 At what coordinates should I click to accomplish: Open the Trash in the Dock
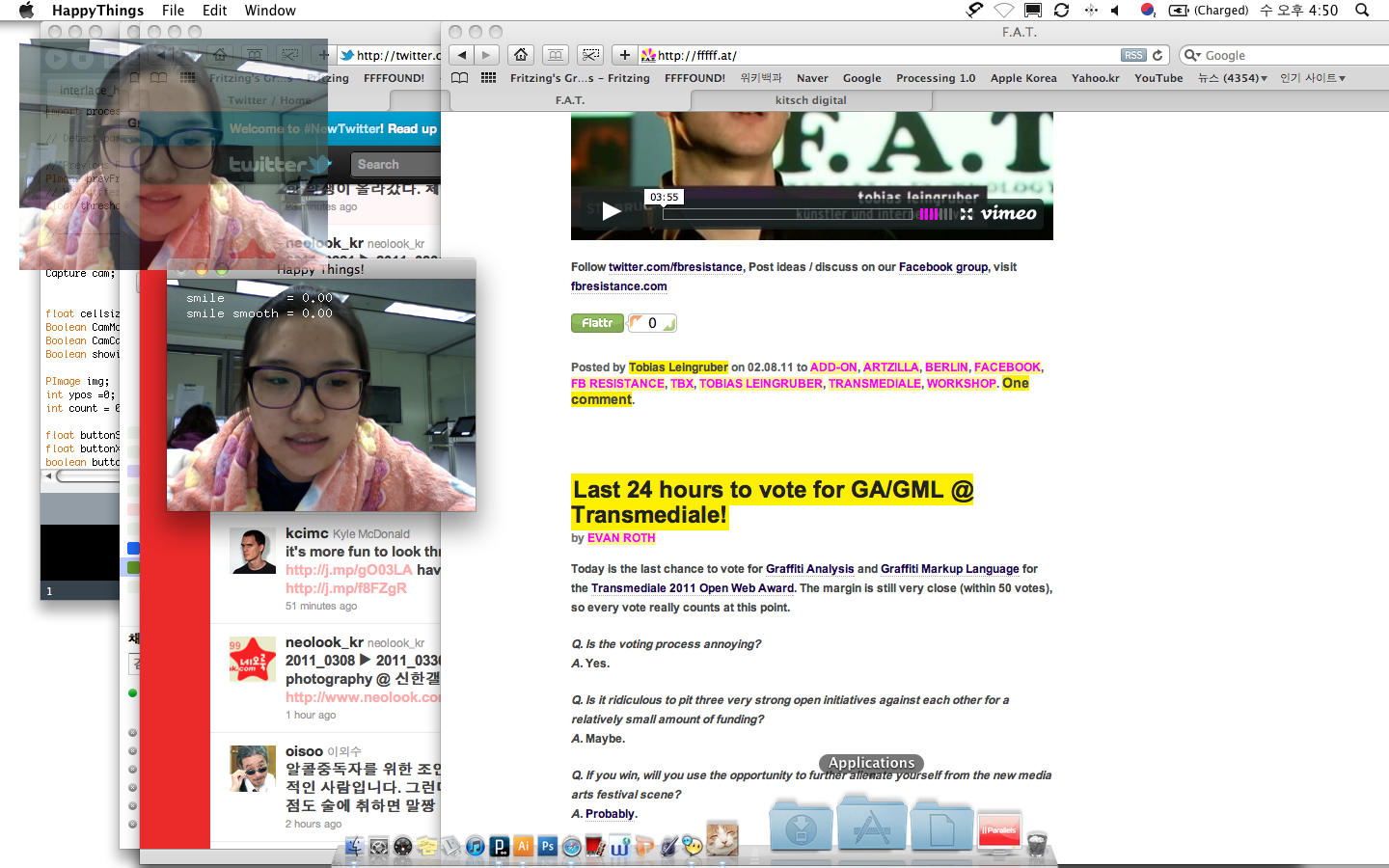pyautogui.click(x=1037, y=844)
